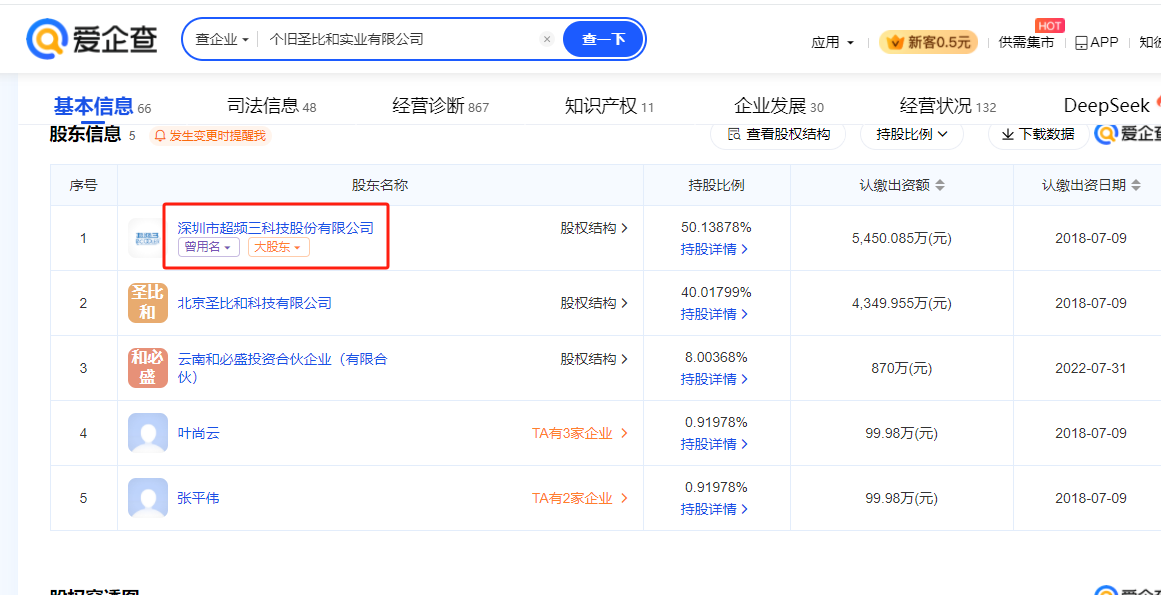The image size is (1161, 595).
Task: Open 深圳市超频三科技 company logo thumbnail
Action: coord(147,238)
